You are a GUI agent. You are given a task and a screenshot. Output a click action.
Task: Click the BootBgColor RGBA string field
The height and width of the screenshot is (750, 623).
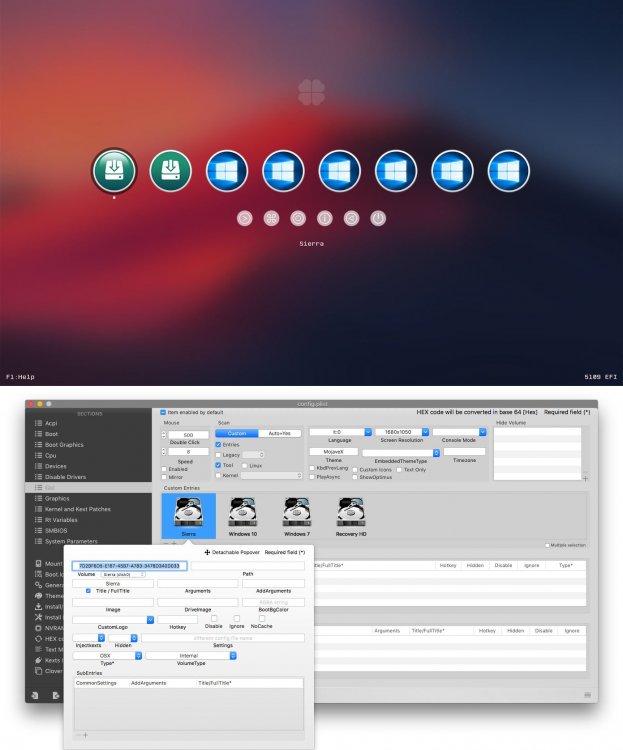click(x=273, y=602)
